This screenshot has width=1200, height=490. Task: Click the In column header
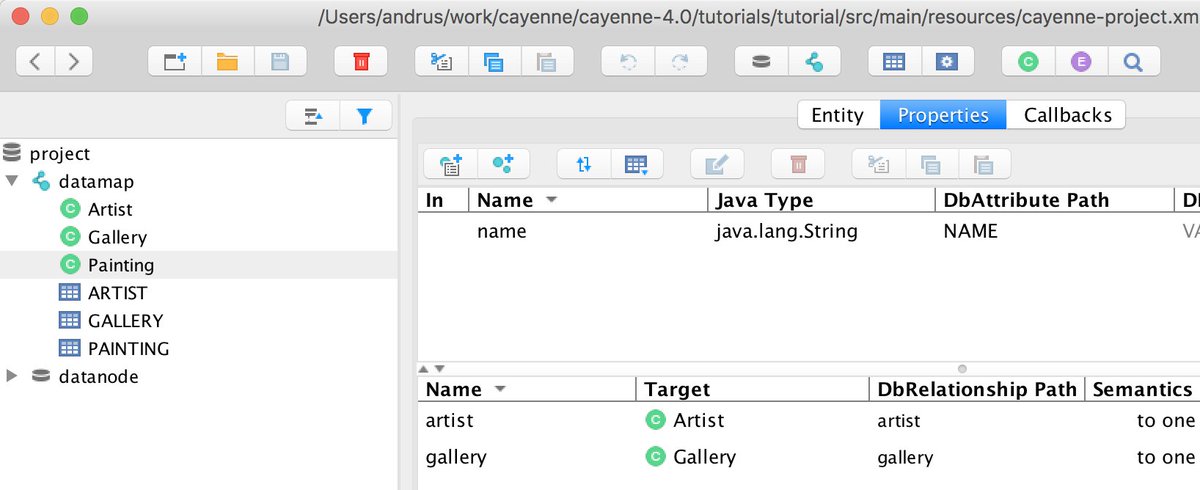443,200
